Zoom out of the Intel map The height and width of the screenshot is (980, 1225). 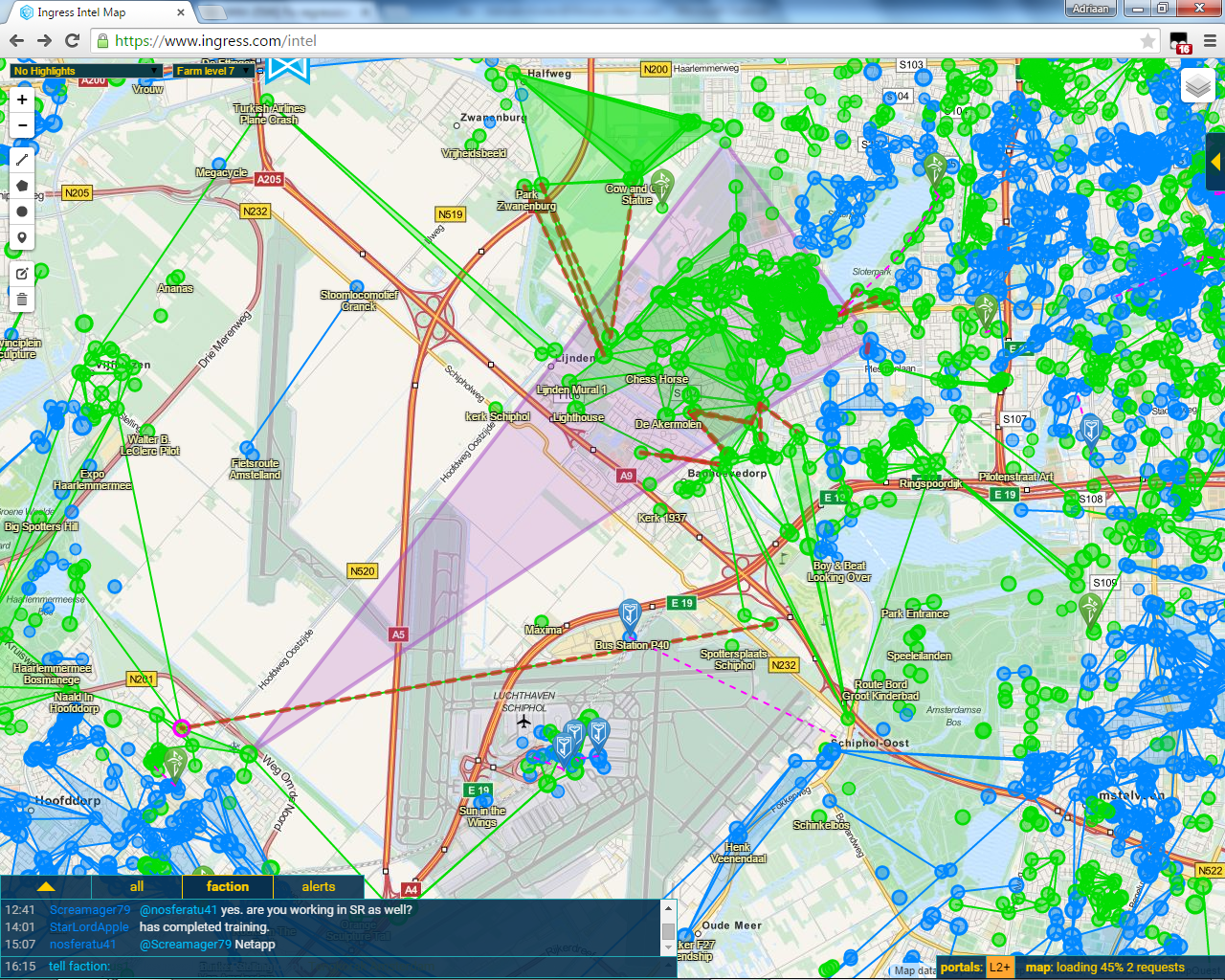[22, 125]
